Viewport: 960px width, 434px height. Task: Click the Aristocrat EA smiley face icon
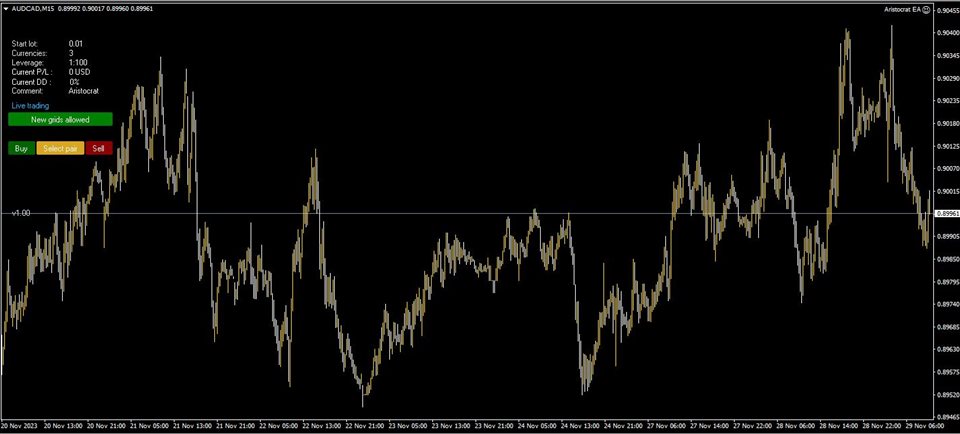point(926,9)
